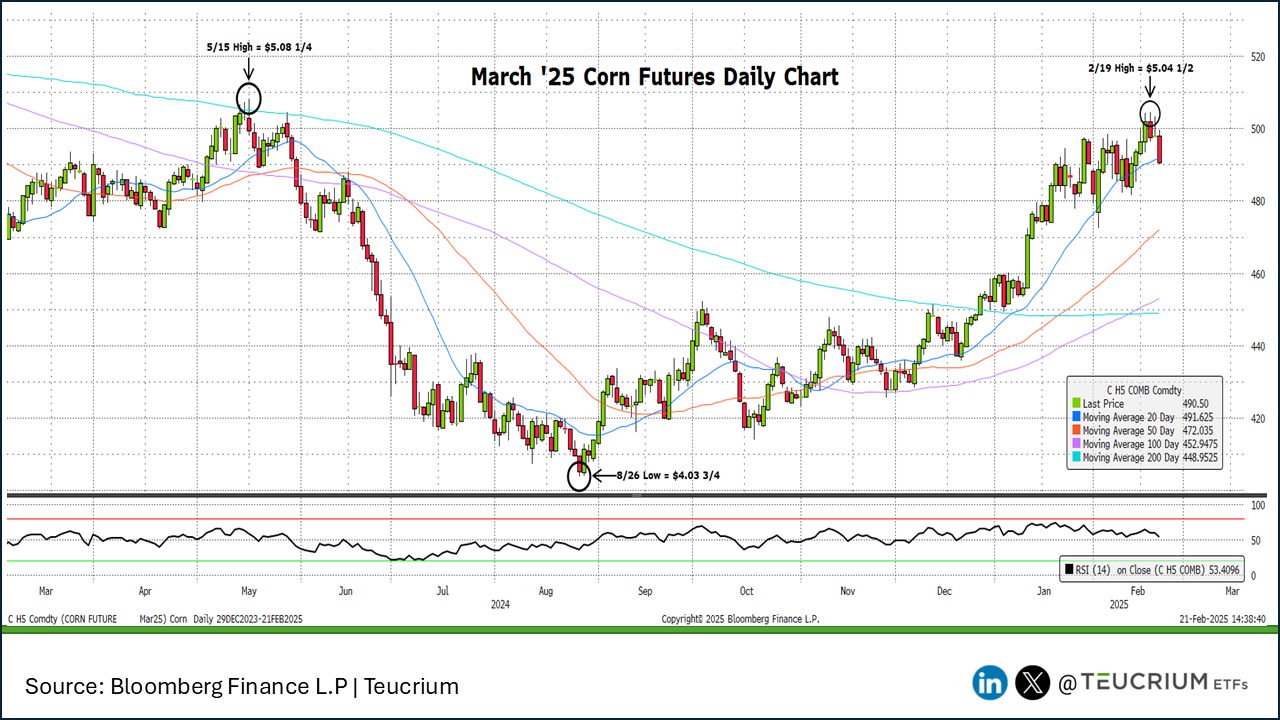Click the 200 Day average value 448.9525
1280x720 pixels.
coord(1201,457)
